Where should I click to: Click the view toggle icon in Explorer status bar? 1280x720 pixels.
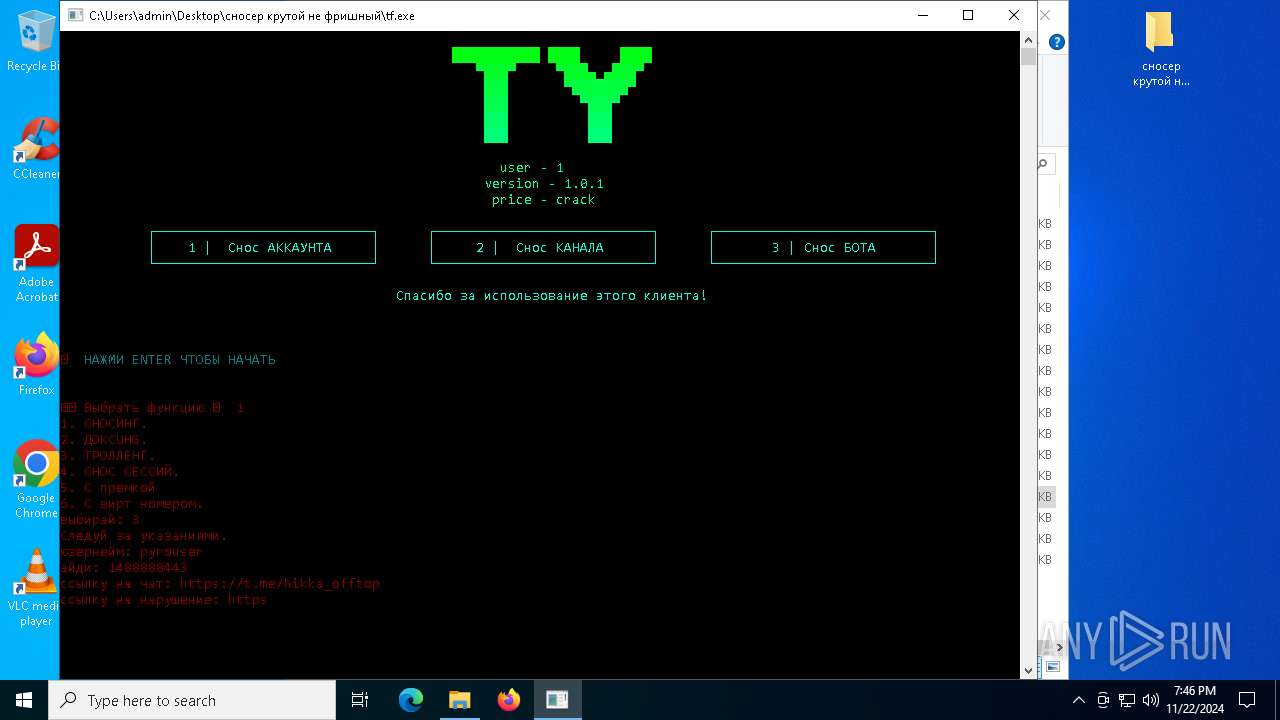coord(1052,667)
